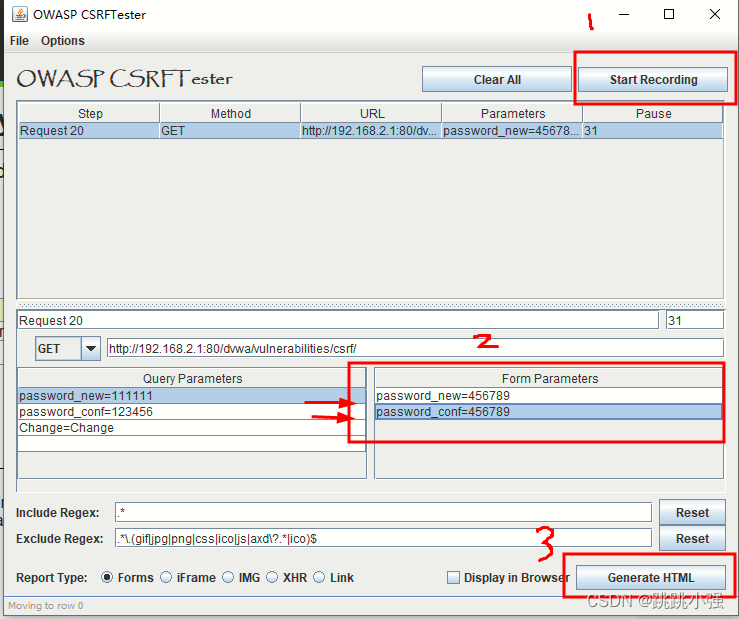Select the iFrame report type
Screen dimensions: 739x619
coord(166,578)
